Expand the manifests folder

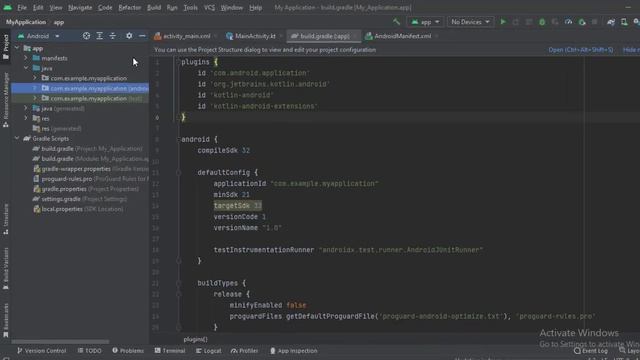click(x=26, y=58)
